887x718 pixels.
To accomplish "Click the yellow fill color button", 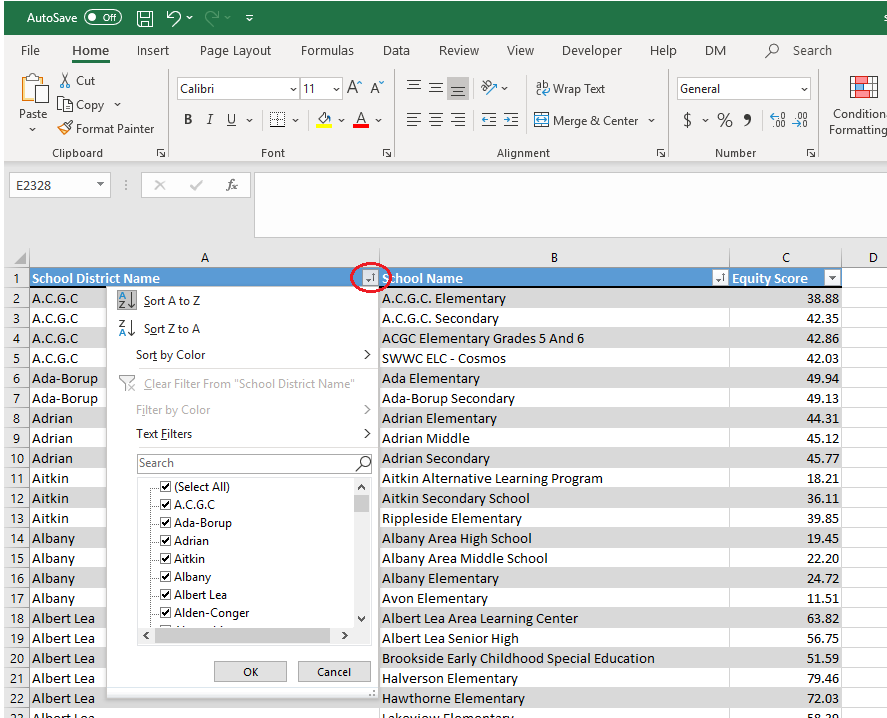I will (323, 120).
